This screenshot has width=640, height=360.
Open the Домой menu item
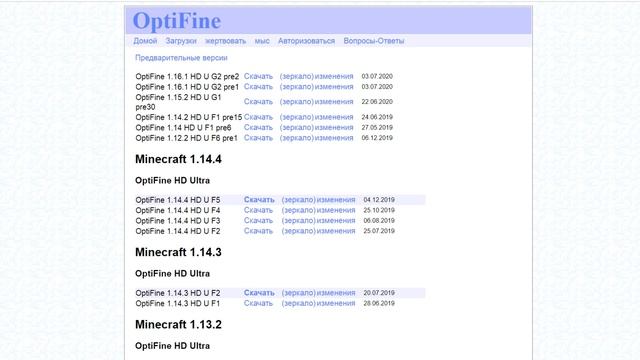[x=145, y=41]
